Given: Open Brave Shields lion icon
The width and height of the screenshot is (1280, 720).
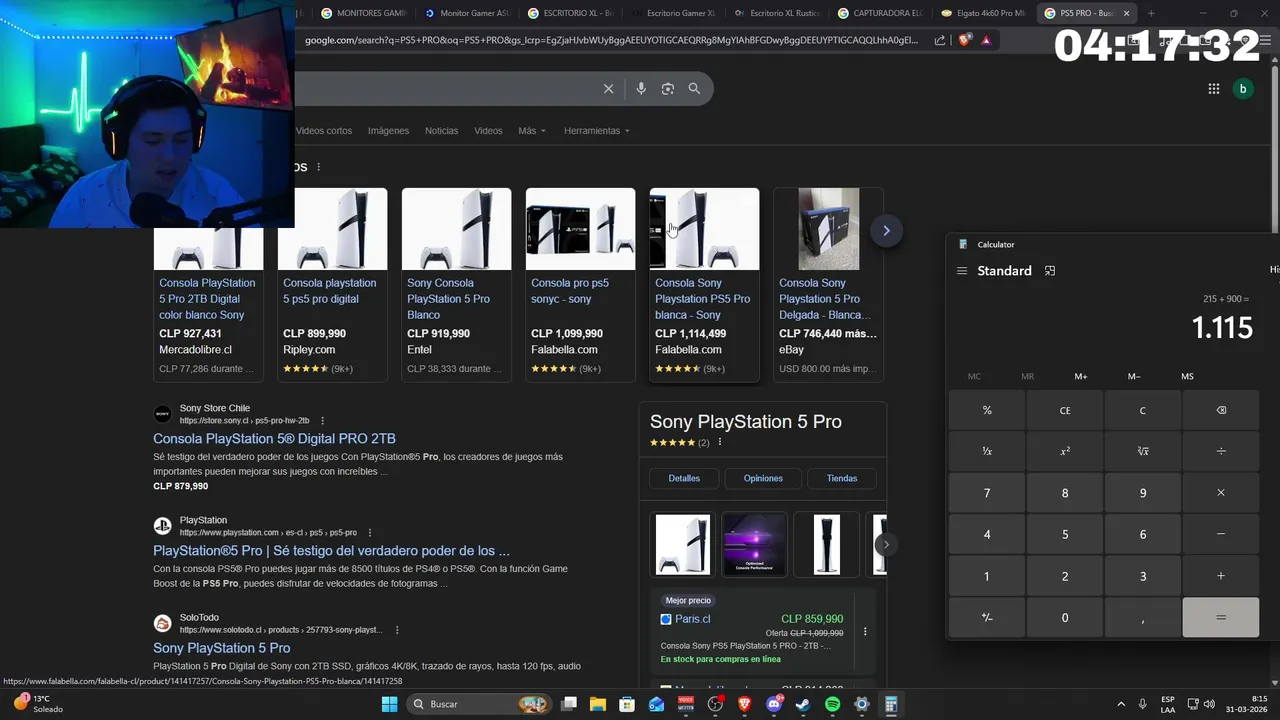Looking at the screenshot, I should tap(964, 40).
